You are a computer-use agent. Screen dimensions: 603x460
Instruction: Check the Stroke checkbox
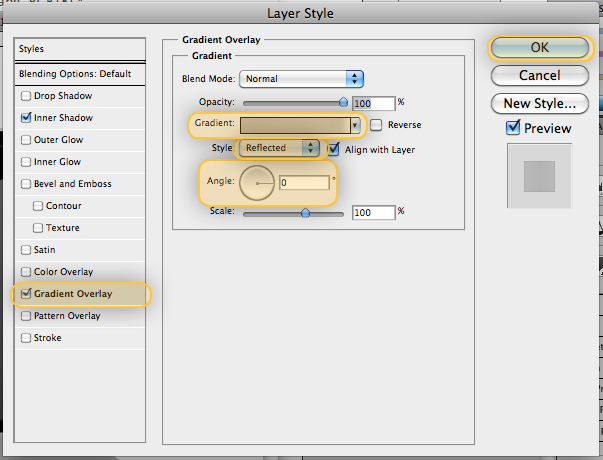click(26, 338)
